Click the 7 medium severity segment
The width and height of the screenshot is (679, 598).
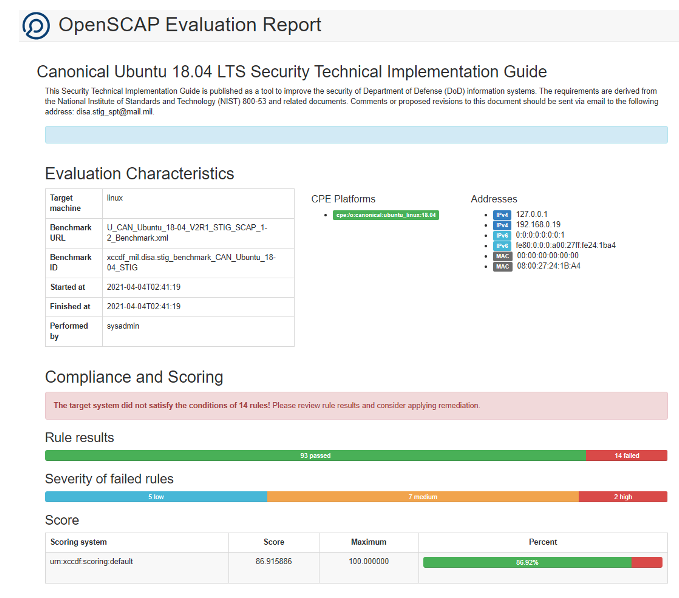click(423, 497)
